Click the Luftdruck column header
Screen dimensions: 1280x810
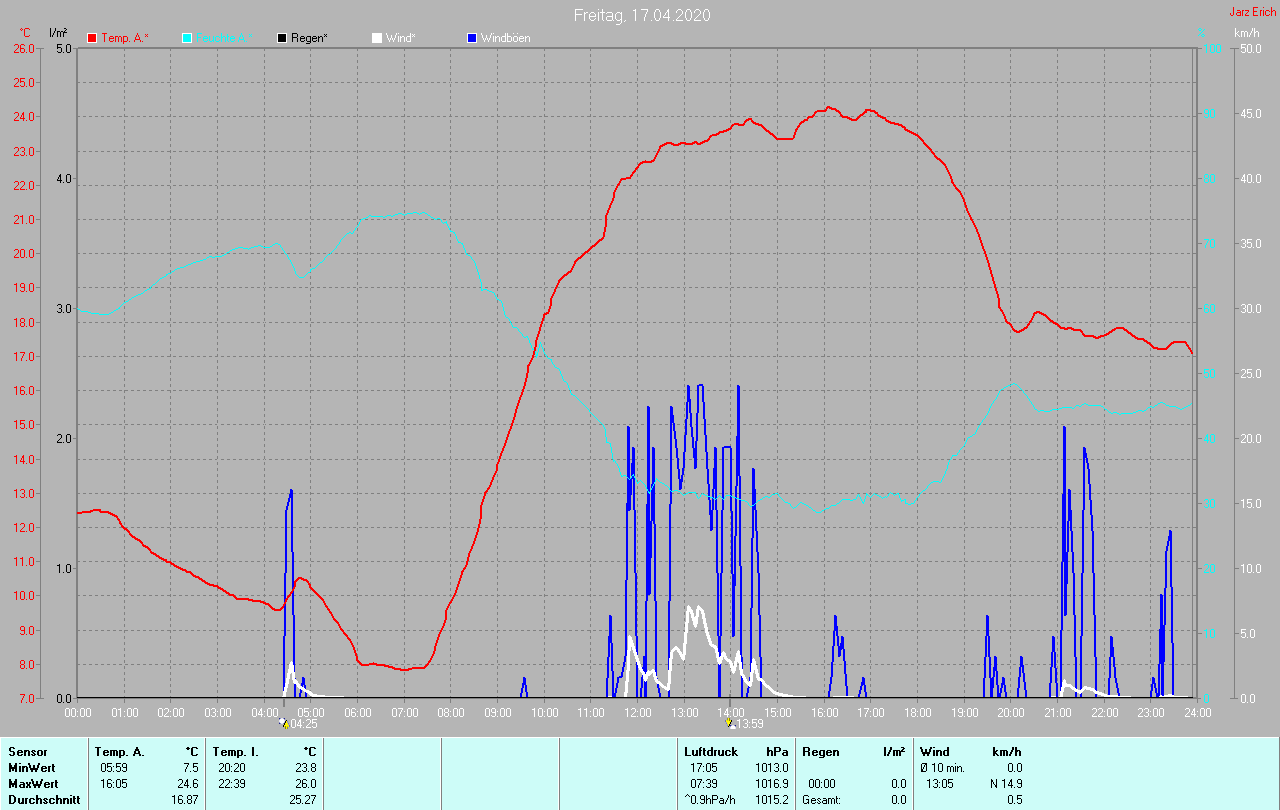(709, 752)
